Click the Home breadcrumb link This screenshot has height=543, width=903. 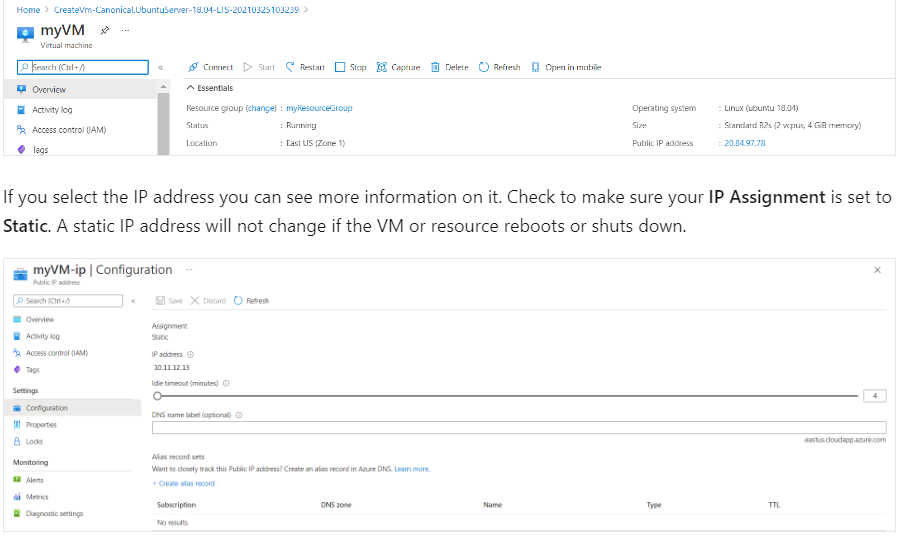(28, 10)
